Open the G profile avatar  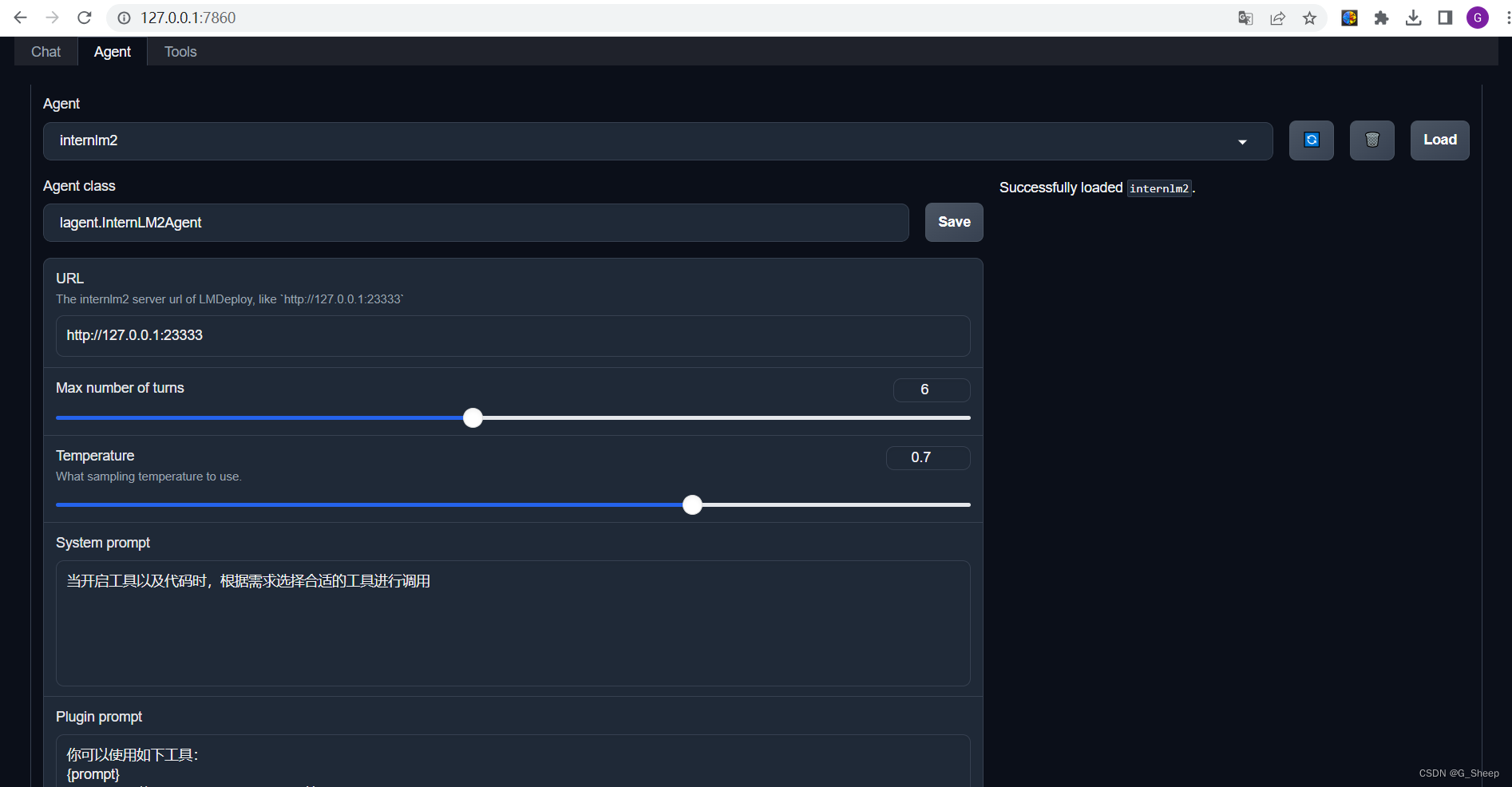click(x=1478, y=18)
